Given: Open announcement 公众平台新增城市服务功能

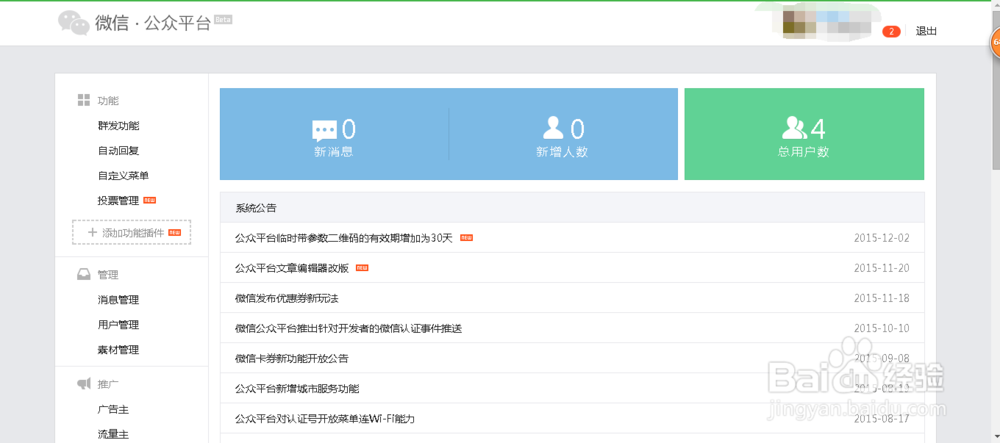Looking at the screenshot, I should tap(297, 388).
